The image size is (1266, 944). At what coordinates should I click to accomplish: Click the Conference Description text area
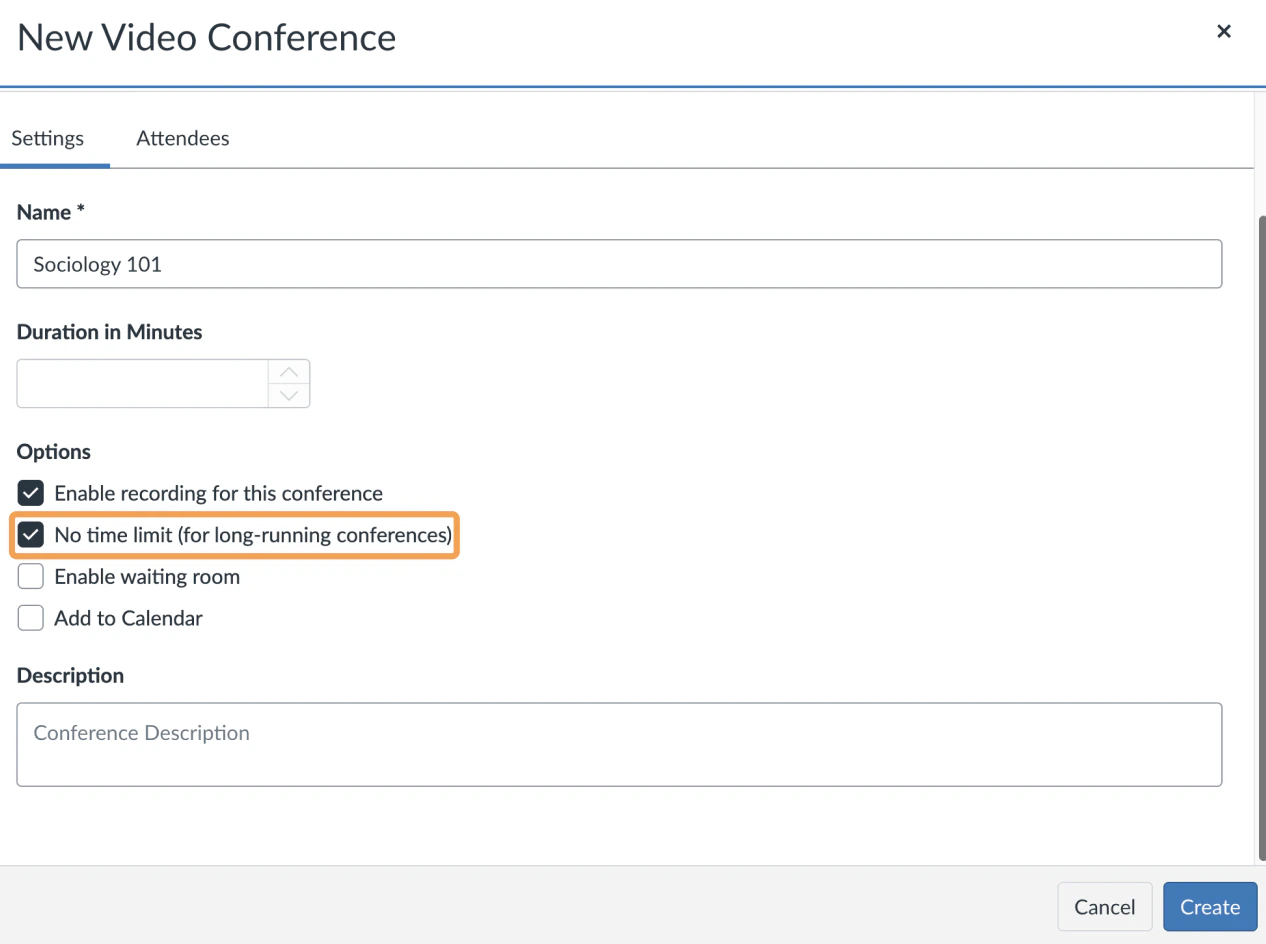click(619, 744)
